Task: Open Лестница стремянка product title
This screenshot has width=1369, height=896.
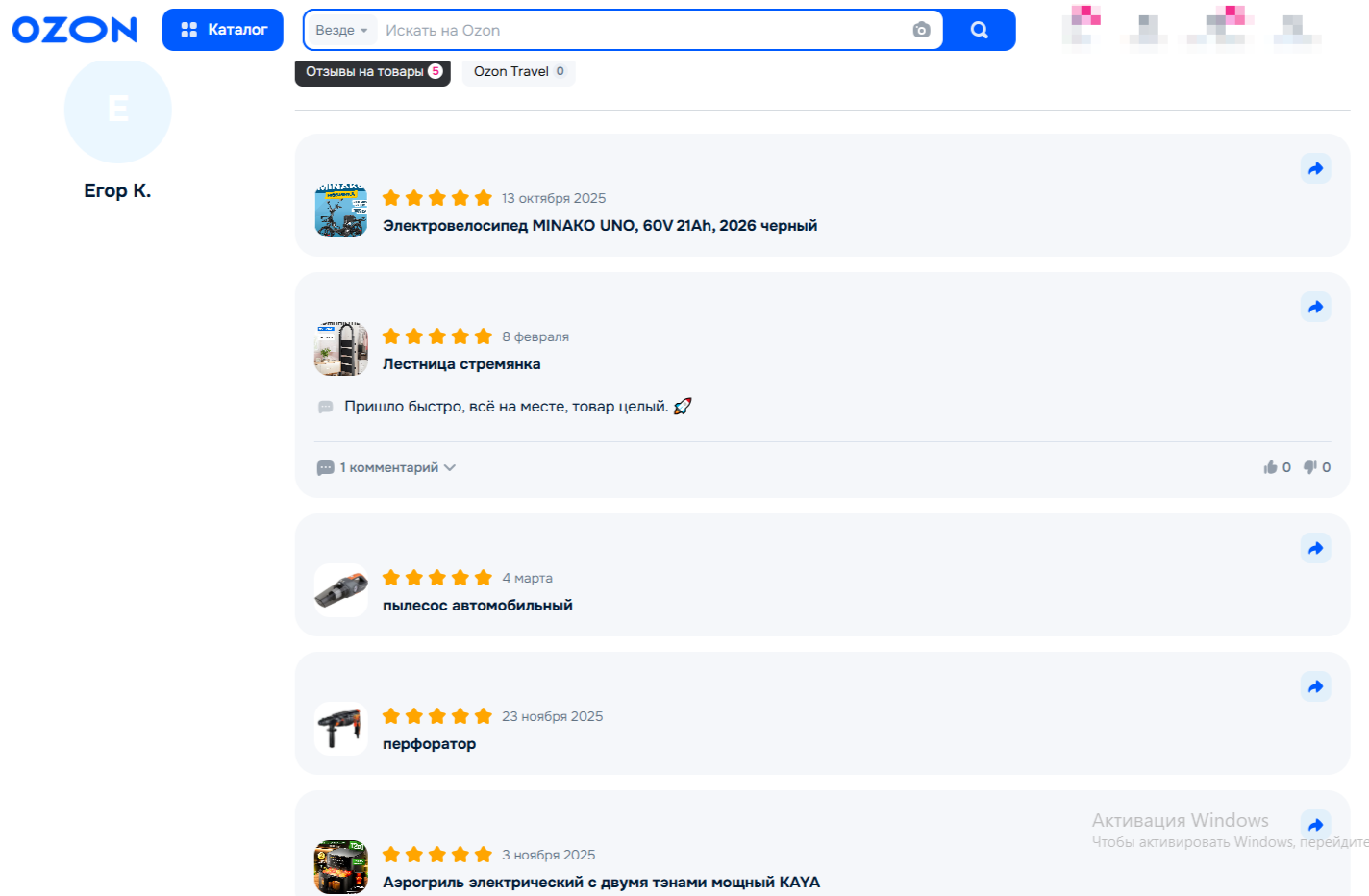Action: 461,364
